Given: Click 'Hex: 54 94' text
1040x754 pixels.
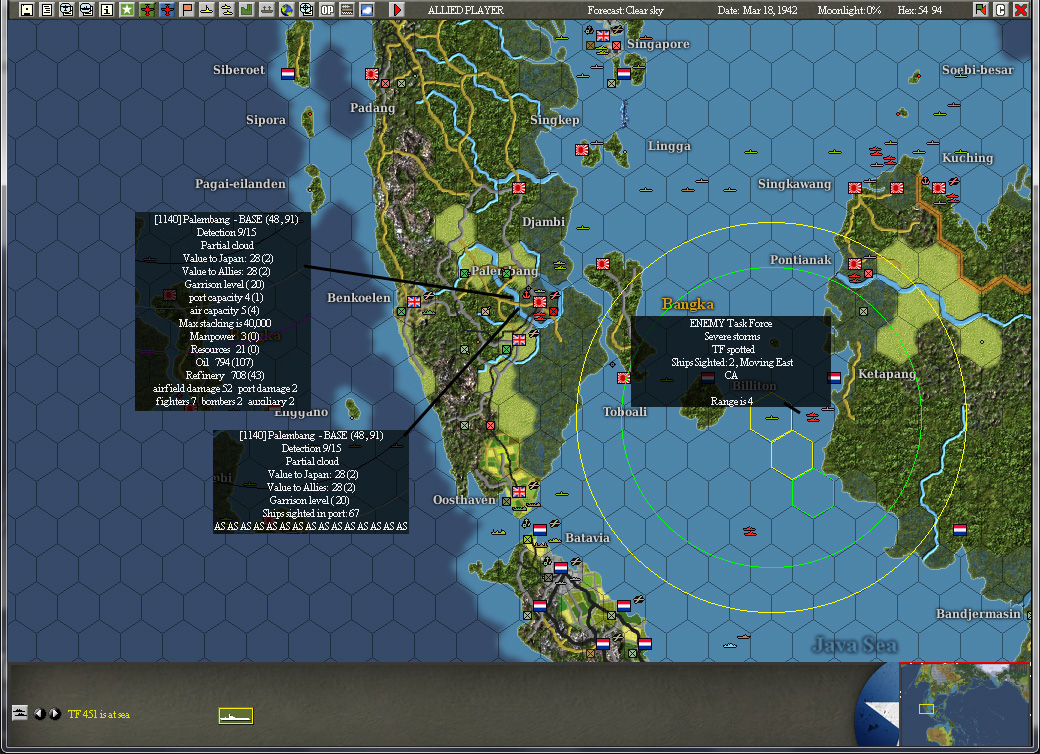Looking at the screenshot, I should (920, 10).
